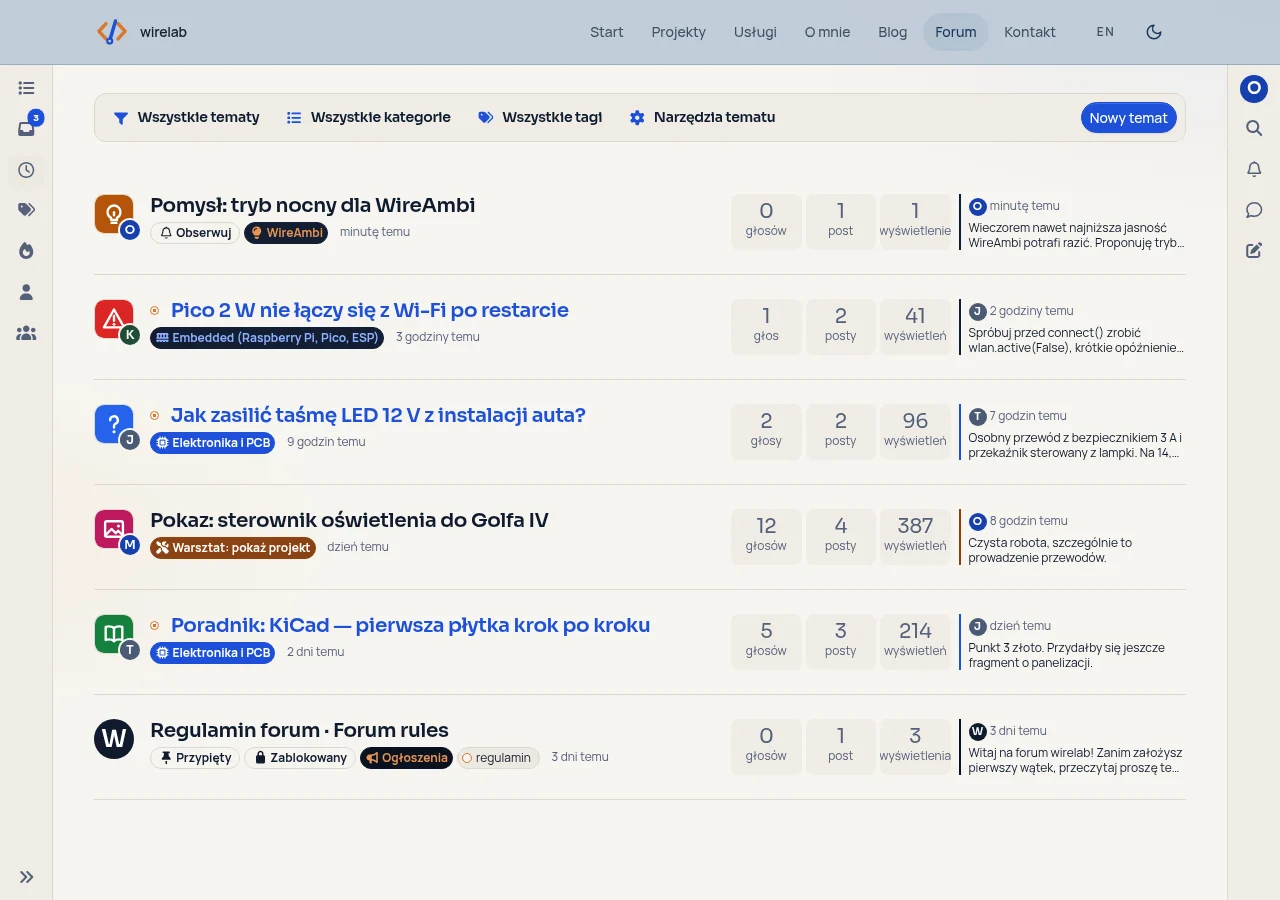Open groups icon in left sidebar
This screenshot has height=900, width=1280.
[x=26, y=333]
